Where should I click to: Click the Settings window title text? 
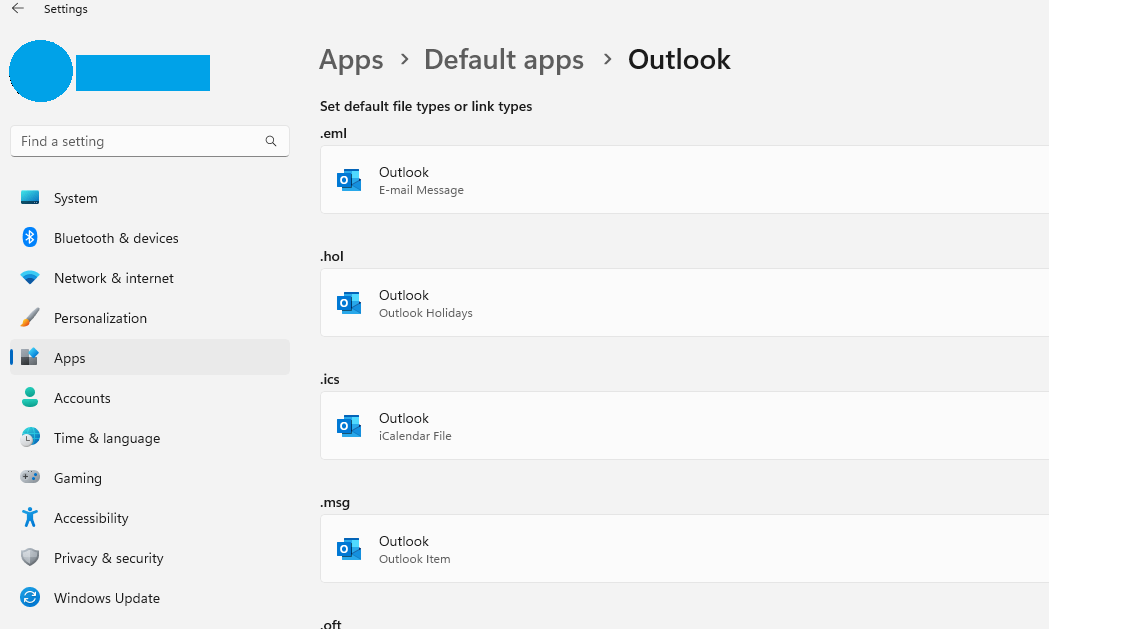coord(66,9)
